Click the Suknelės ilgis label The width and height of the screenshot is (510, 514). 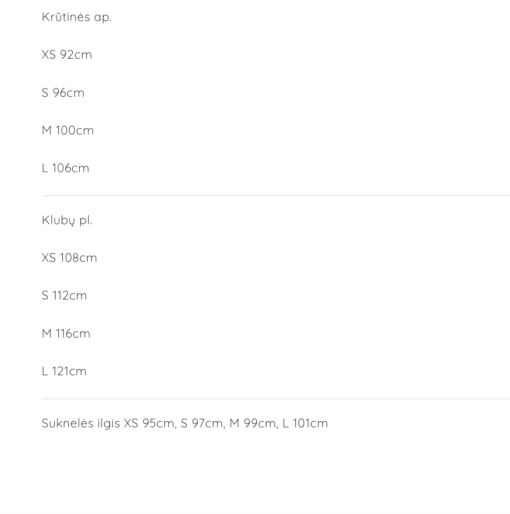81,423
